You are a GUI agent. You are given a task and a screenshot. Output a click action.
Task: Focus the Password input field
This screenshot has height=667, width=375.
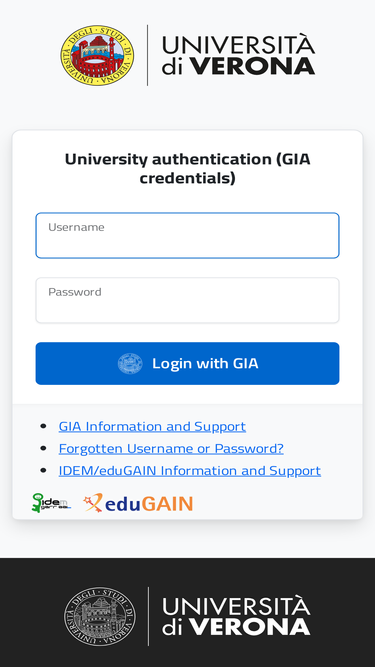(x=188, y=300)
